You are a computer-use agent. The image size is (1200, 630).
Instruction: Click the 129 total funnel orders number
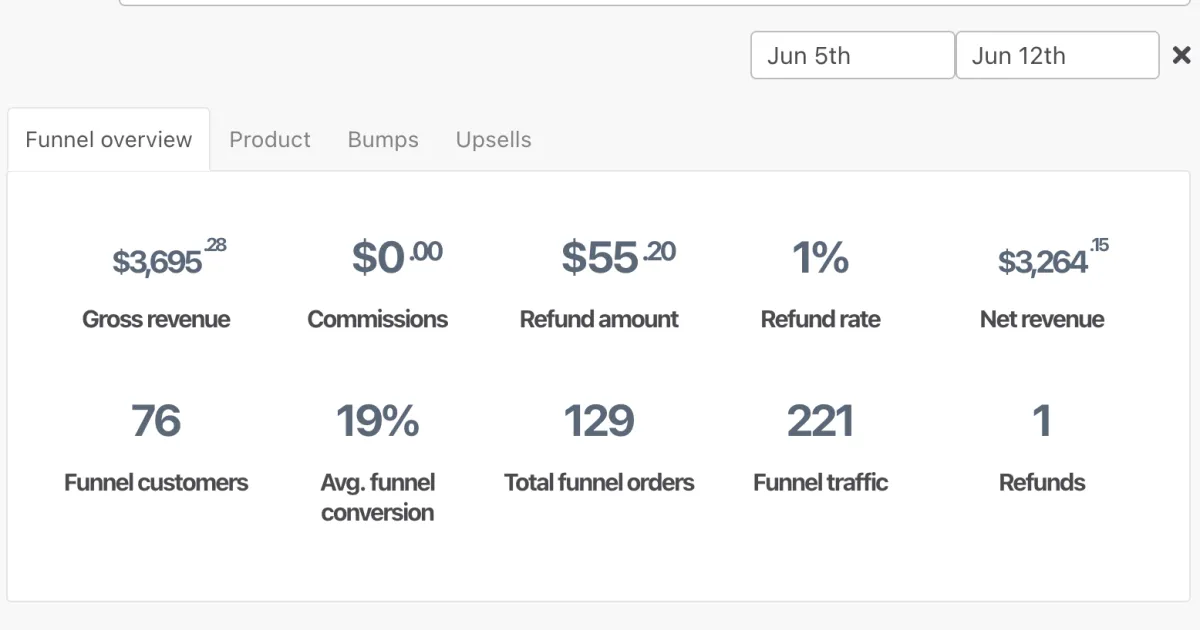(599, 421)
